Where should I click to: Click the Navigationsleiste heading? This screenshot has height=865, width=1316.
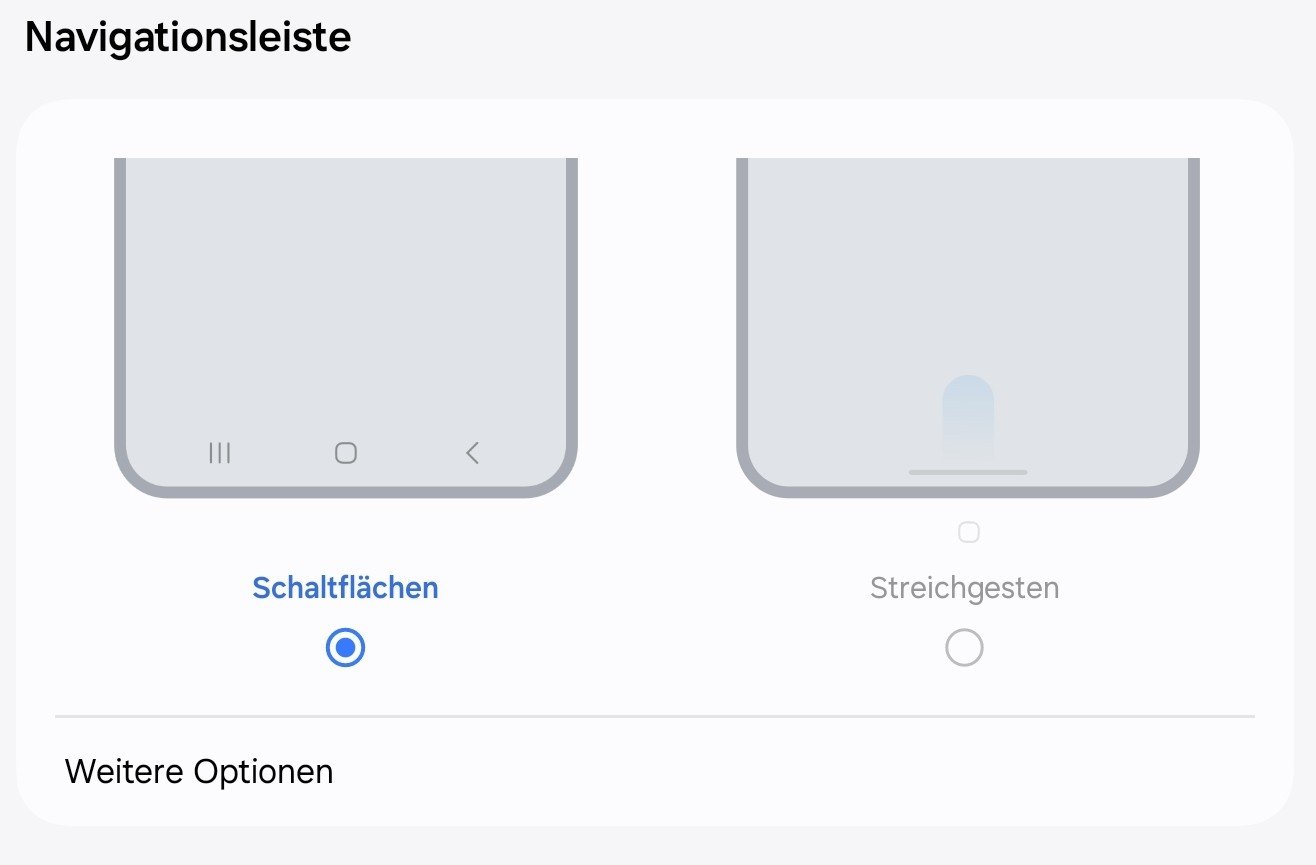188,38
